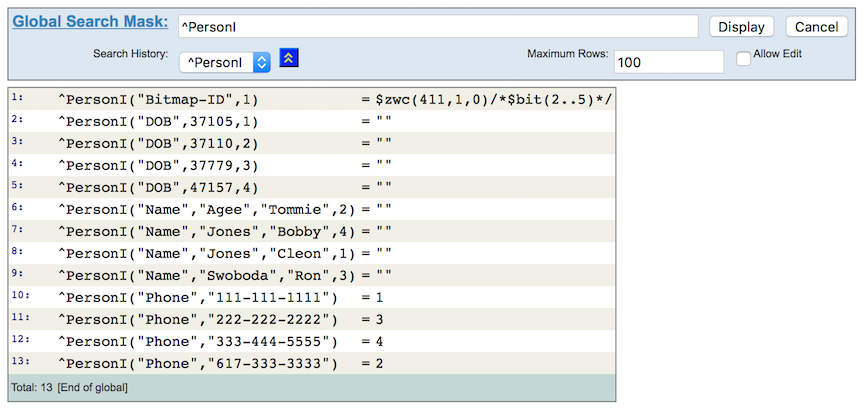Screen dimensions: 864x412
Task: Select the Name Swoboda Ron row
Action: [312, 275]
